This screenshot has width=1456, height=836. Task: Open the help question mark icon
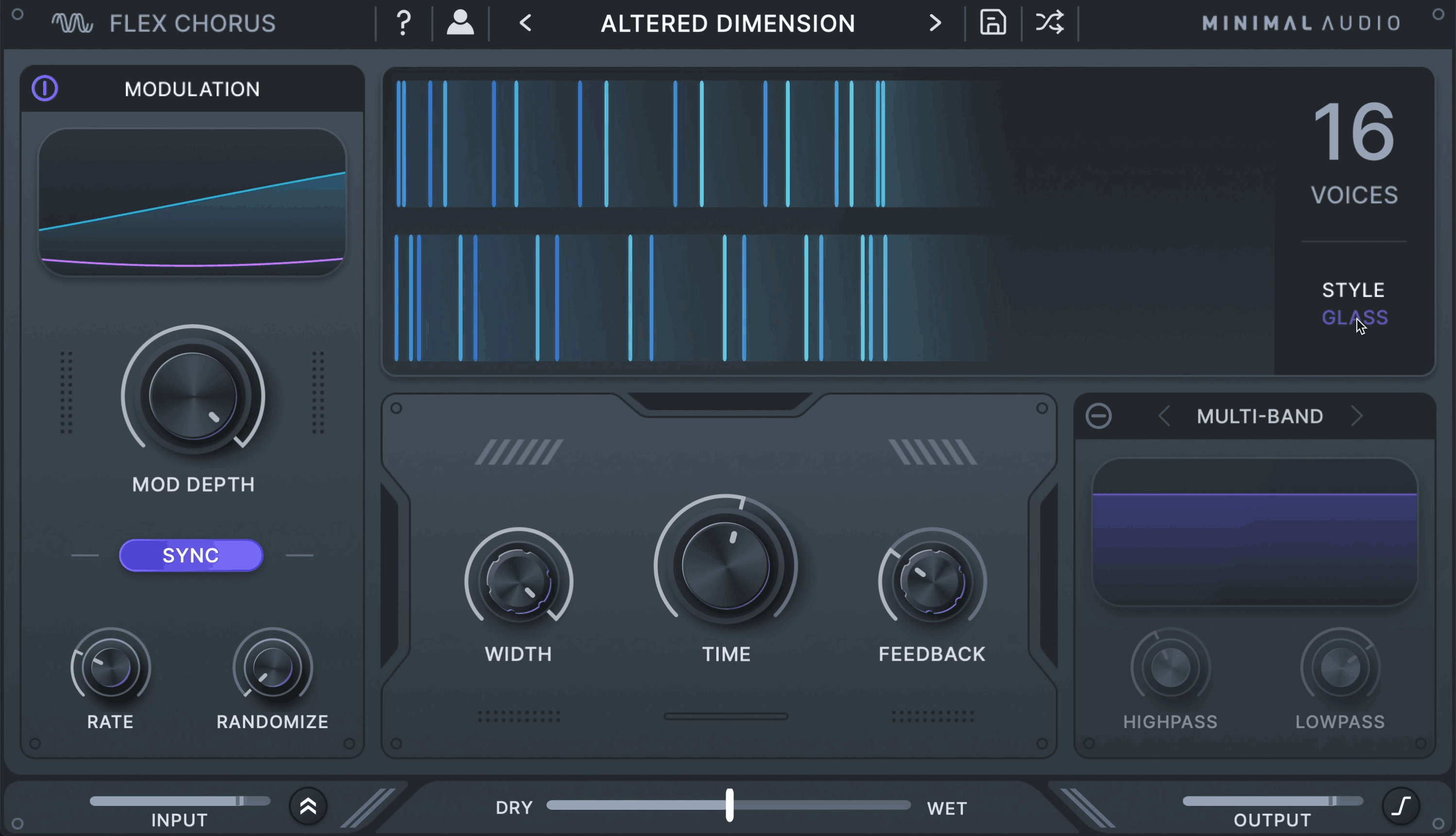point(404,23)
